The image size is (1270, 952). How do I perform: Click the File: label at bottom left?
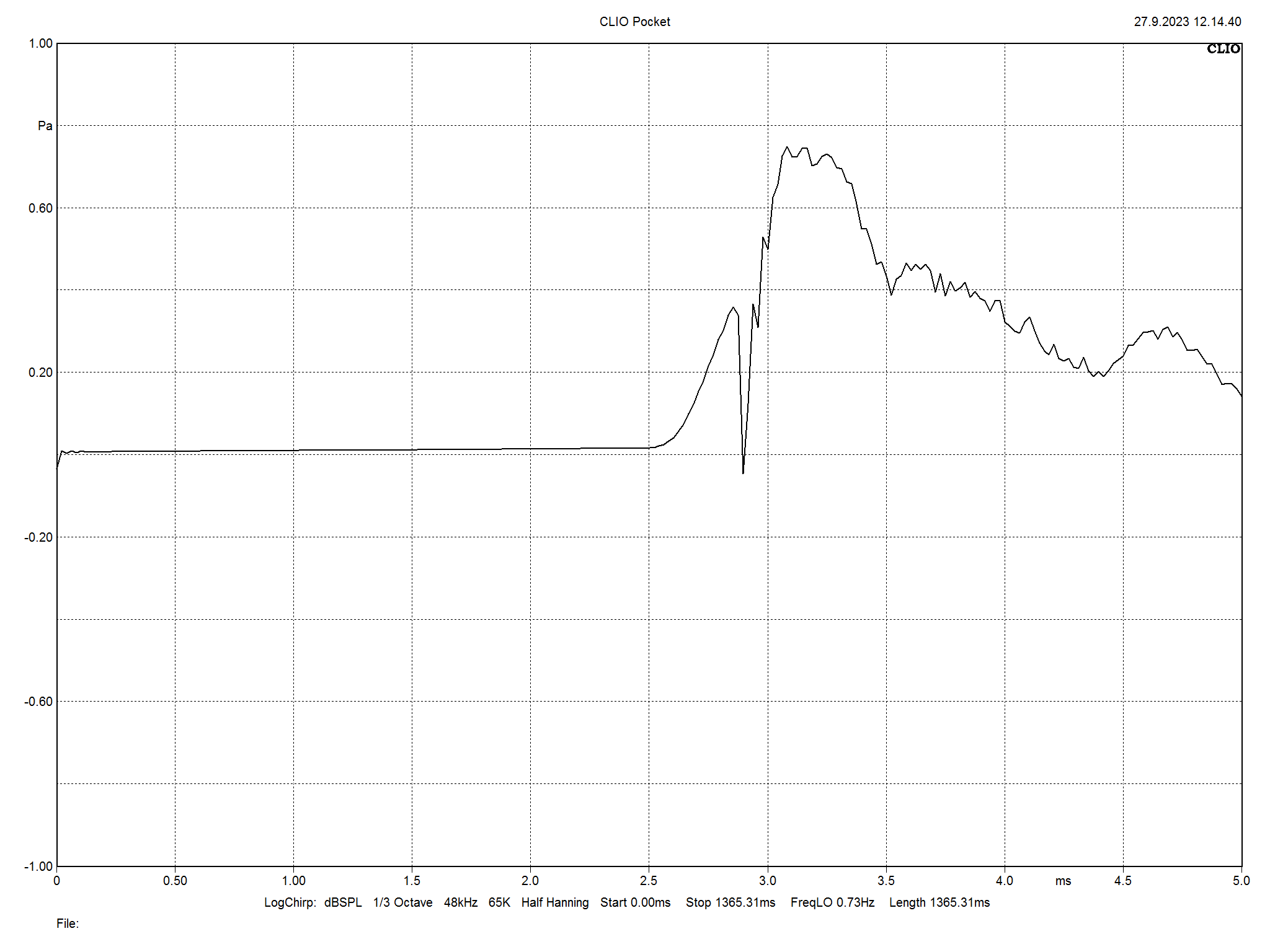(x=68, y=924)
